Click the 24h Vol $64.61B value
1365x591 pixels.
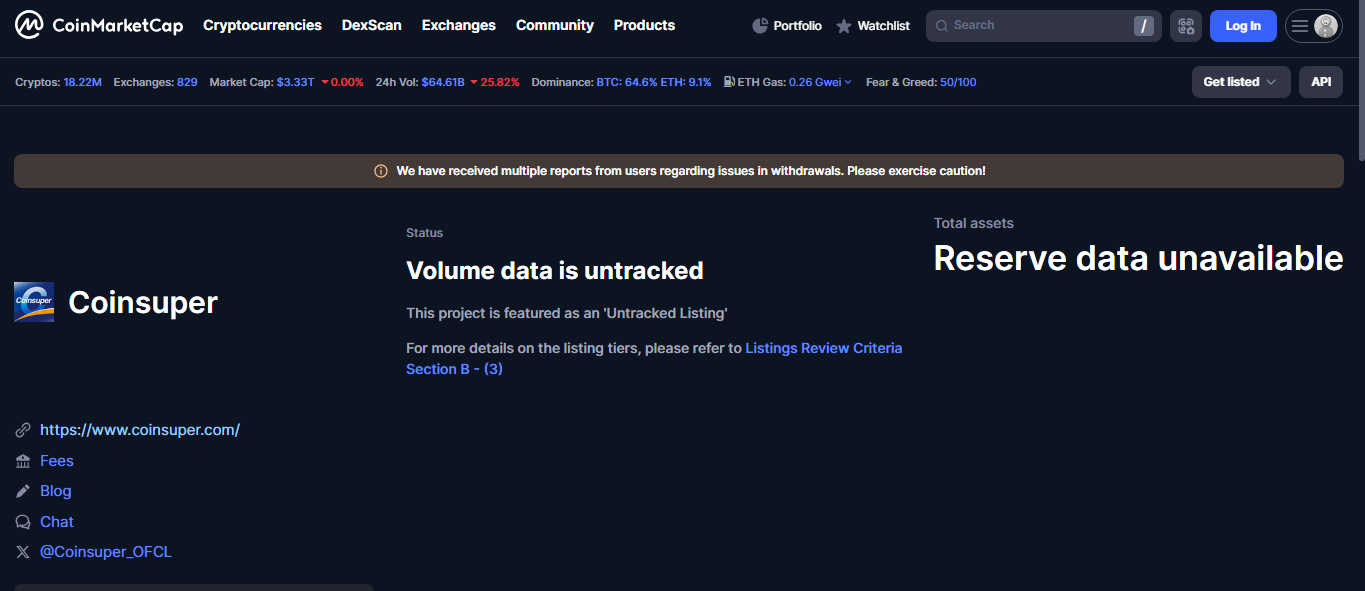click(443, 82)
